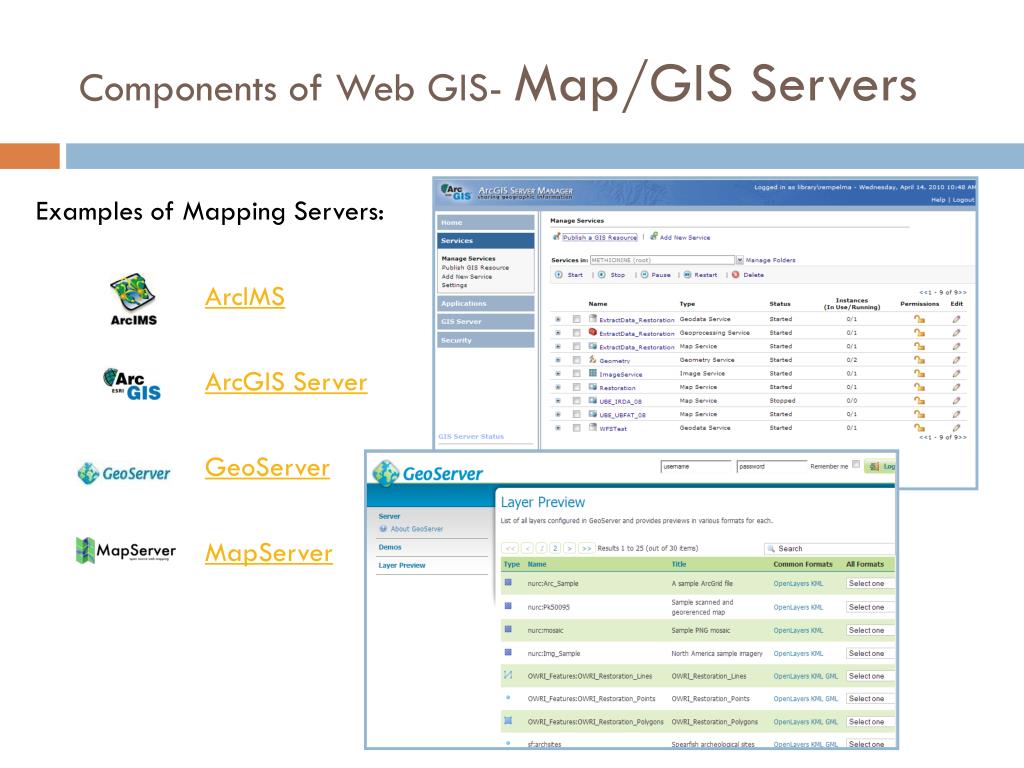Click the Add New Service icon
This screenshot has height=768, width=1024.
pyautogui.click(x=654, y=237)
